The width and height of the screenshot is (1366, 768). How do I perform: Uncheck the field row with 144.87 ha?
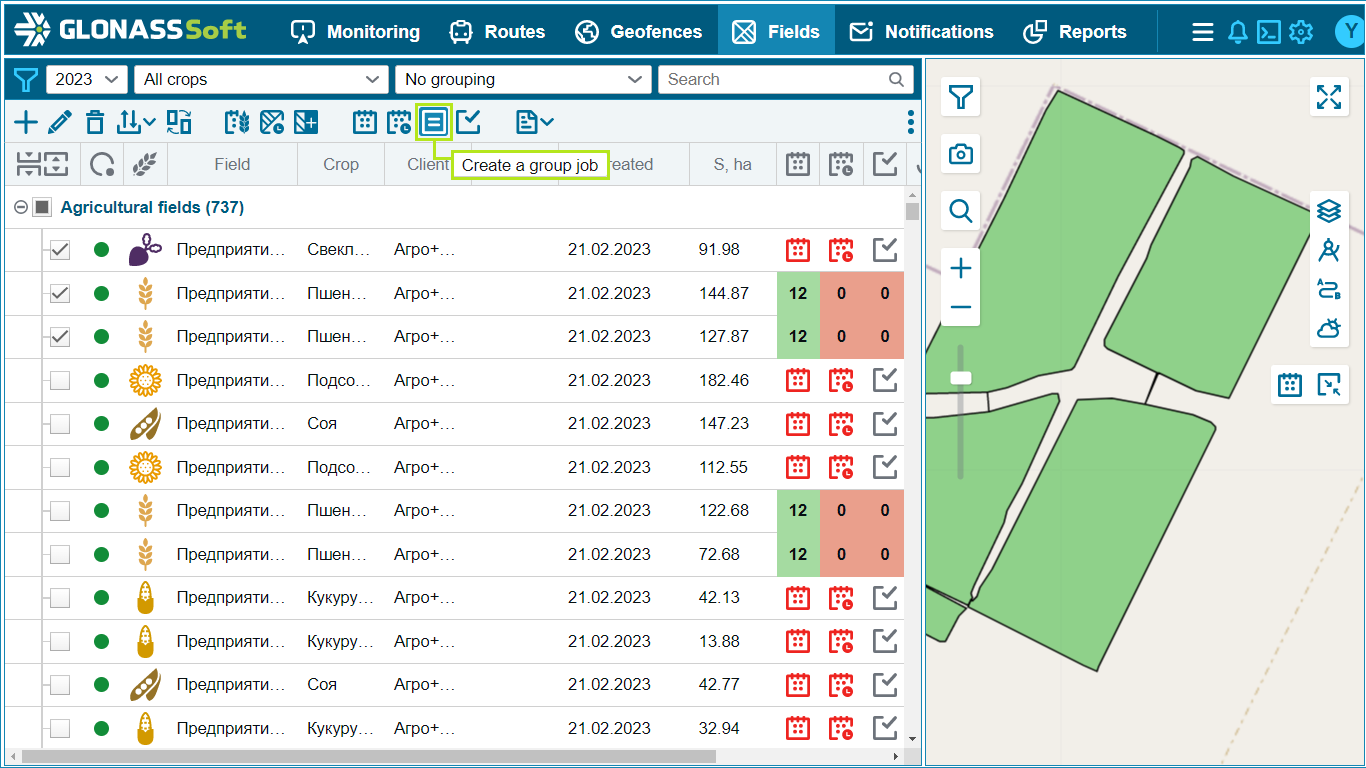coord(60,293)
